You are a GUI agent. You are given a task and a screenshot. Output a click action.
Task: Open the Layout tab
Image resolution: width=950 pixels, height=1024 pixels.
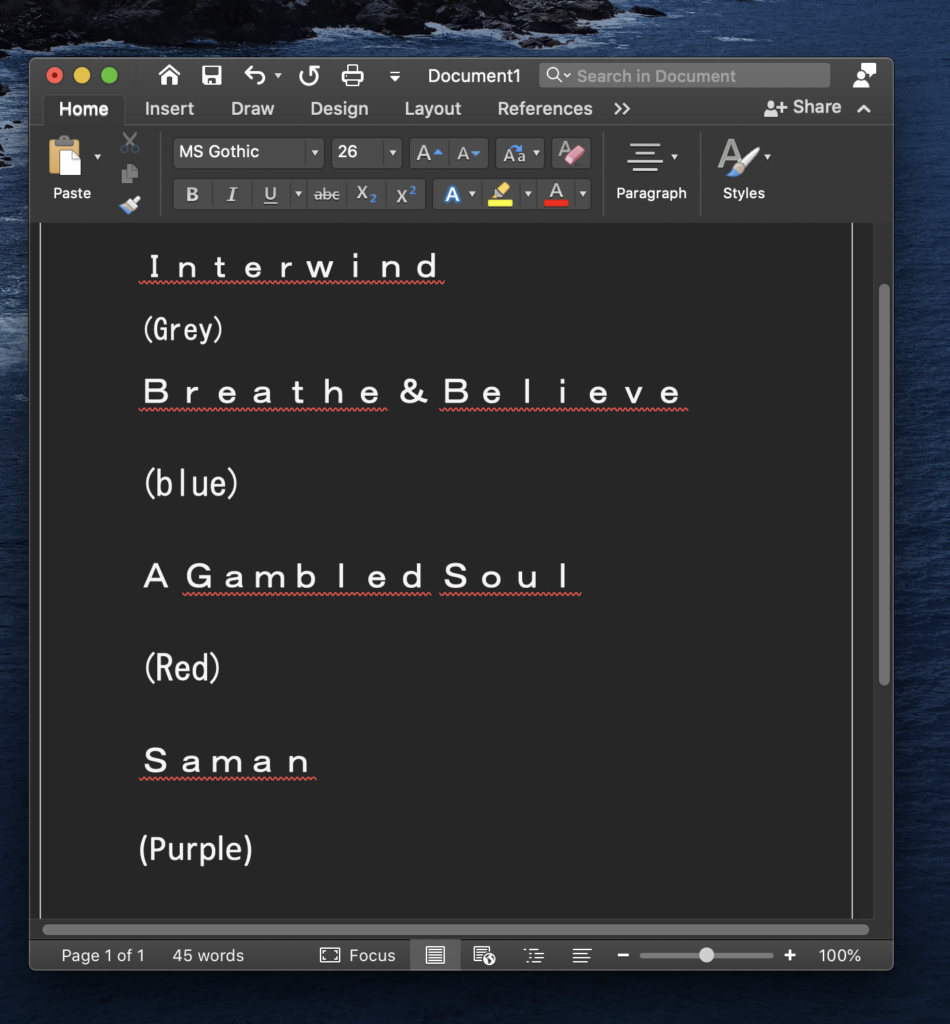[432, 109]
